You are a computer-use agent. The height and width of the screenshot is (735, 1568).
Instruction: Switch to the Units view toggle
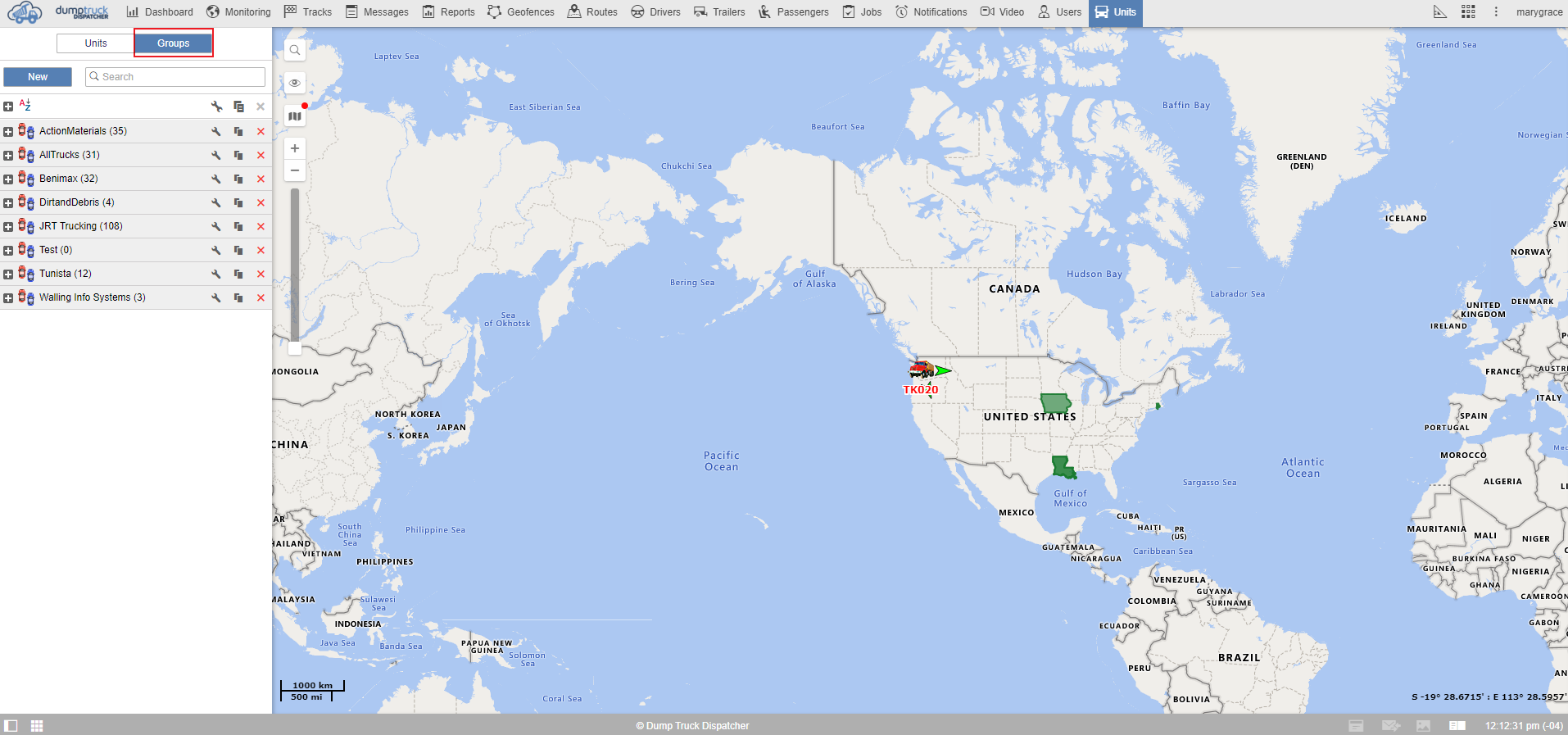click(x=96, y=43)
